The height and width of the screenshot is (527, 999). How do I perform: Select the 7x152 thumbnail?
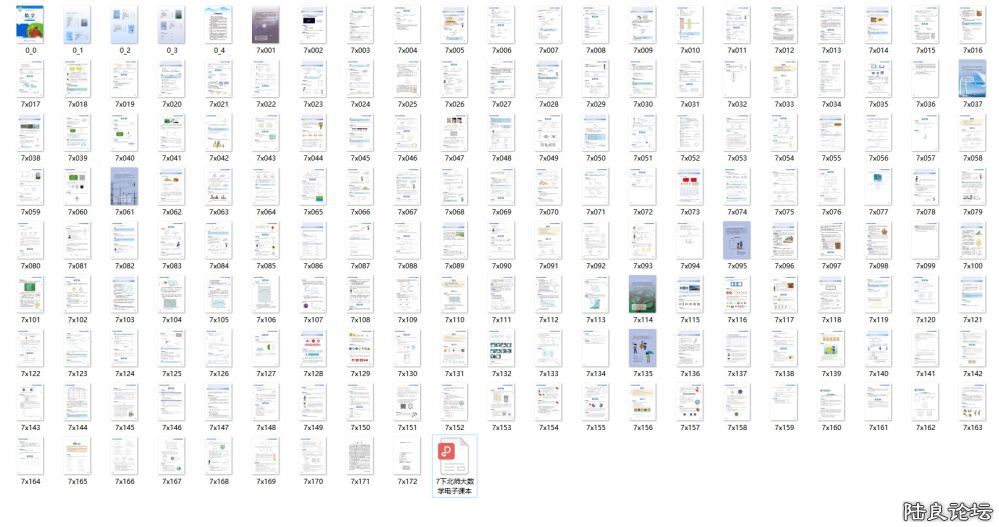tap(454, 402)
